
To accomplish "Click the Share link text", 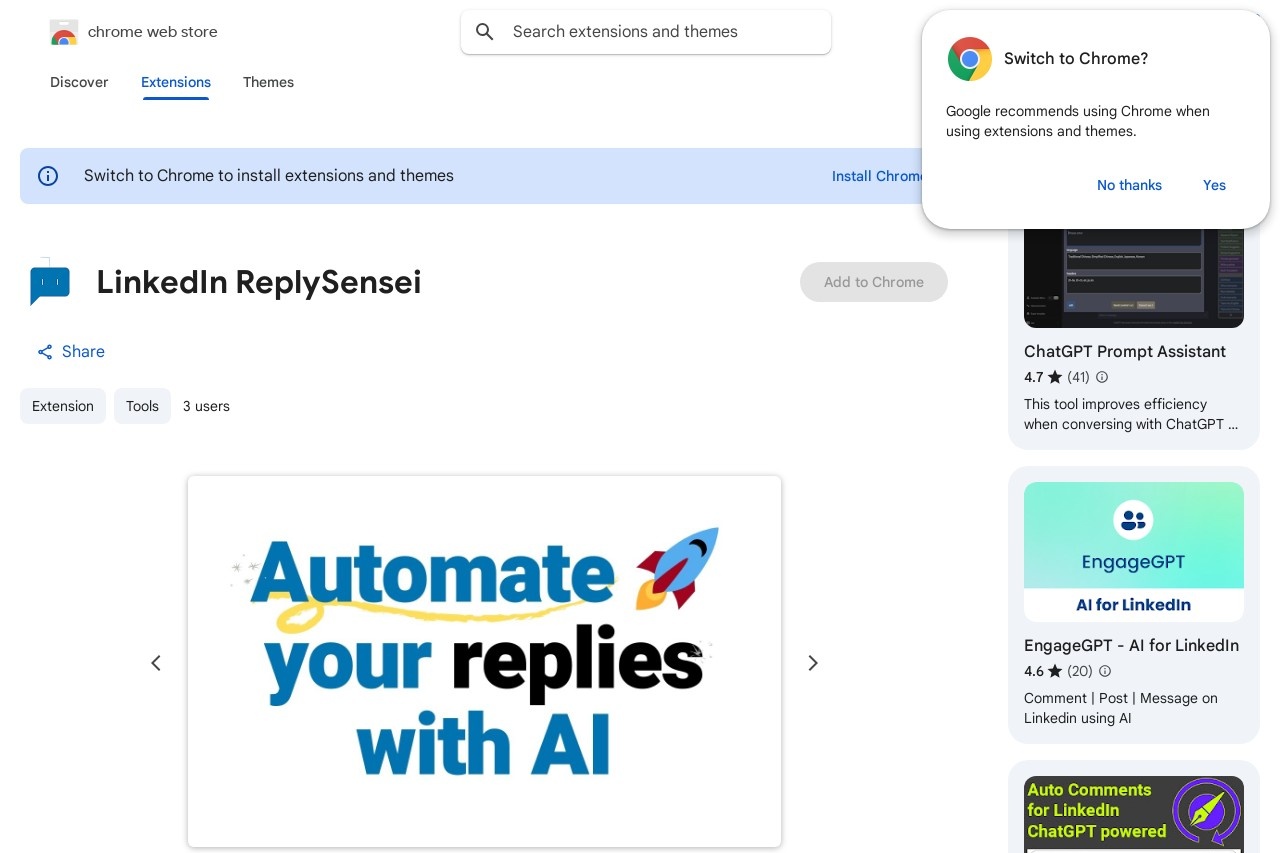I will click(83, 352).
